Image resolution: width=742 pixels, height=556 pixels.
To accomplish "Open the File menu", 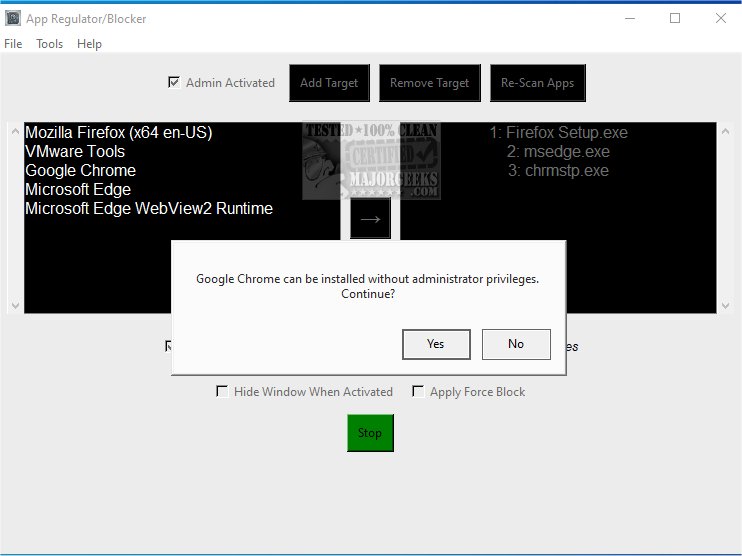I will pyautogui.click(x=13, y=44).
